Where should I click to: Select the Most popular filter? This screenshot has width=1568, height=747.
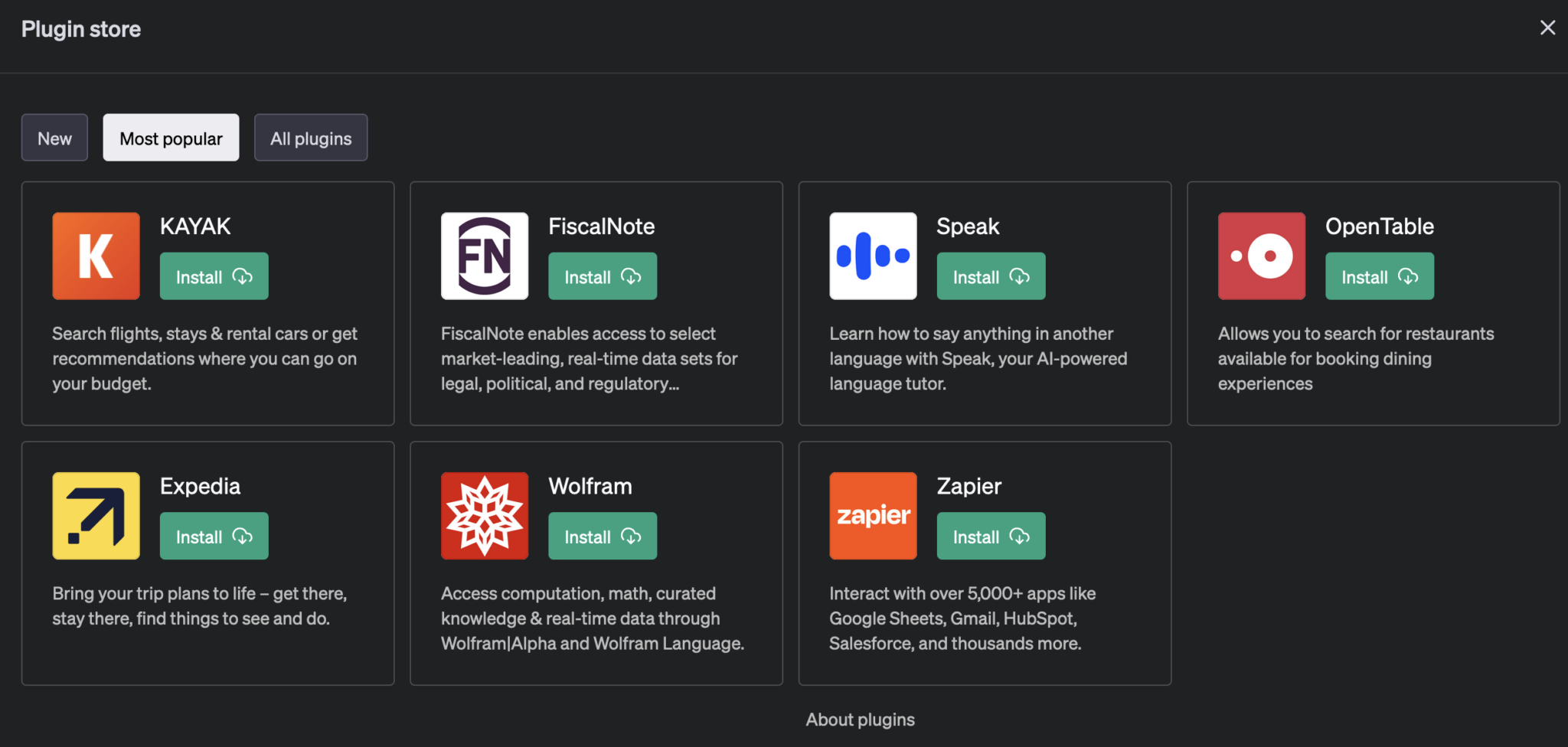[170, 138]
